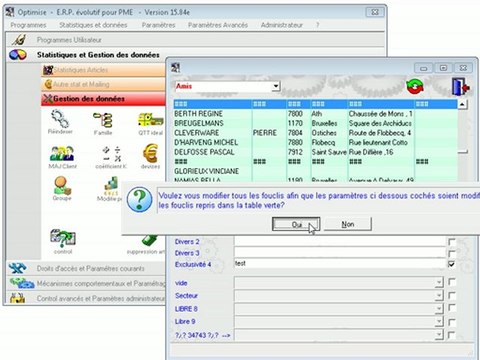Decline with the Non button
The image size is (480, 360).
348,224
